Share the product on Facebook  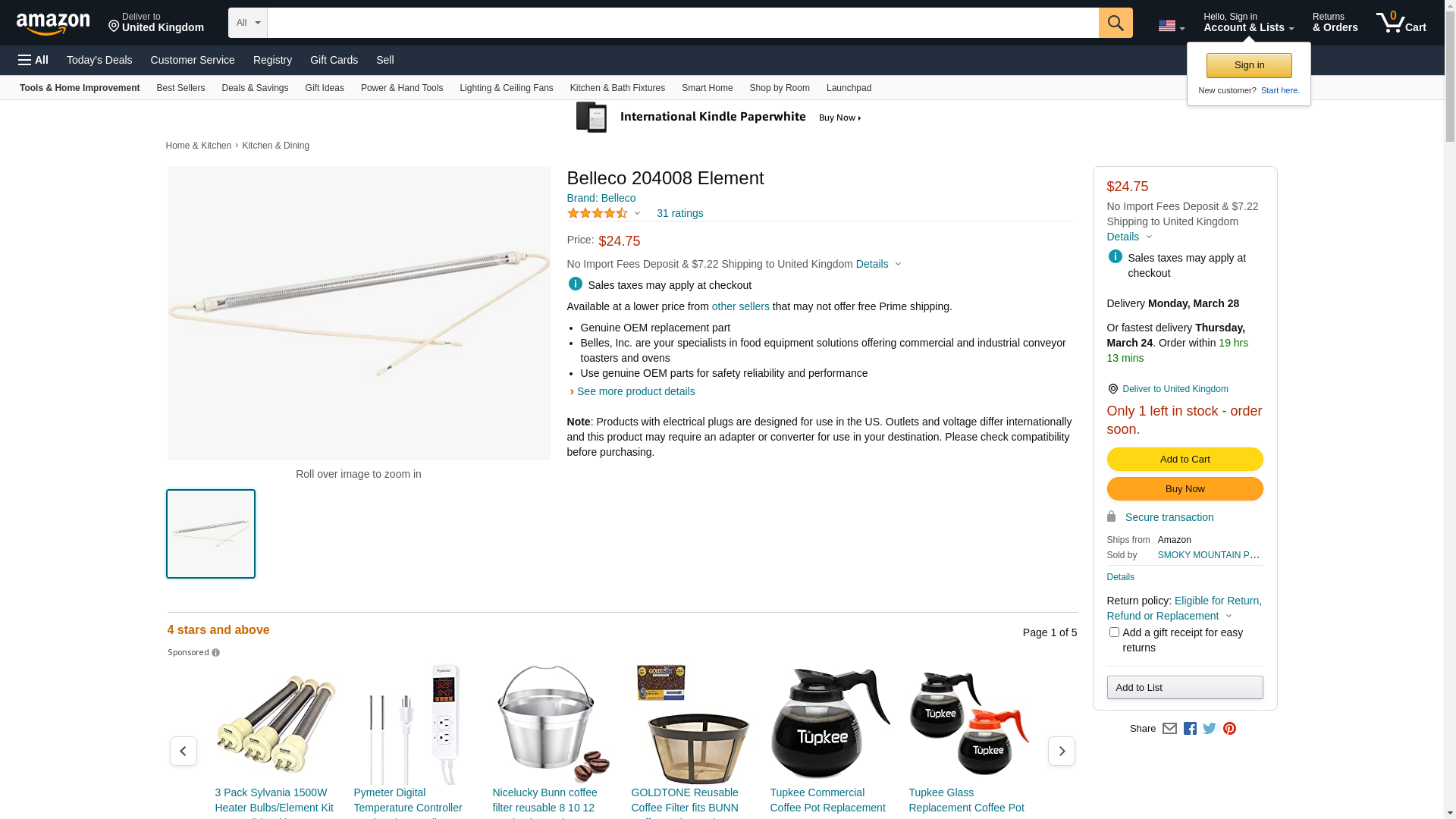click(1190, 729)
